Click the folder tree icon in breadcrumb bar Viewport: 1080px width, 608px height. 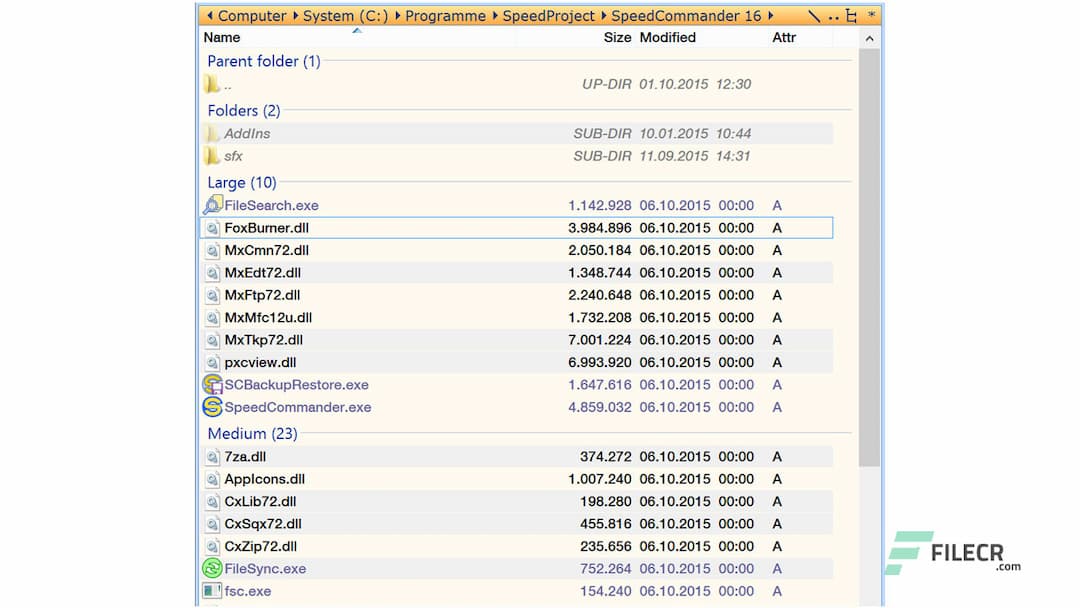pyautogui.click(x=851, y=16)
